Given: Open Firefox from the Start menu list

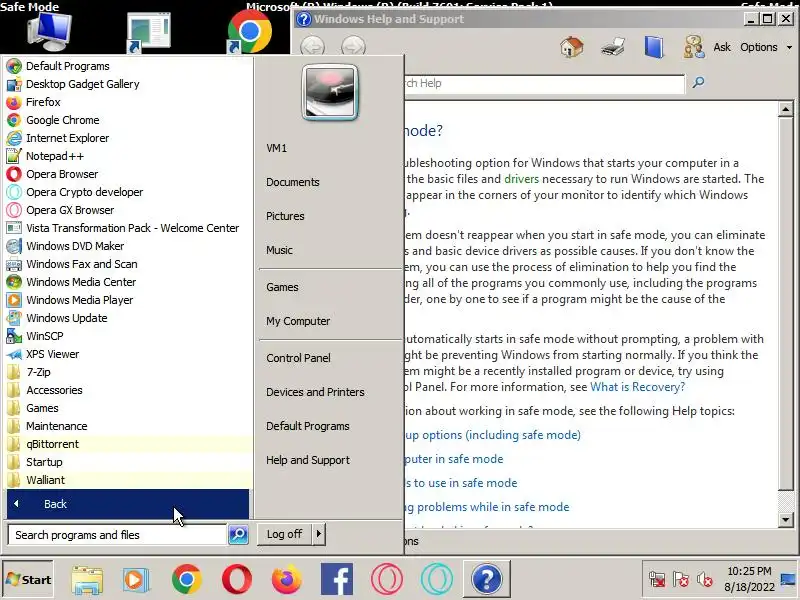Looking at the screenshot, I should tap(43, 102).
